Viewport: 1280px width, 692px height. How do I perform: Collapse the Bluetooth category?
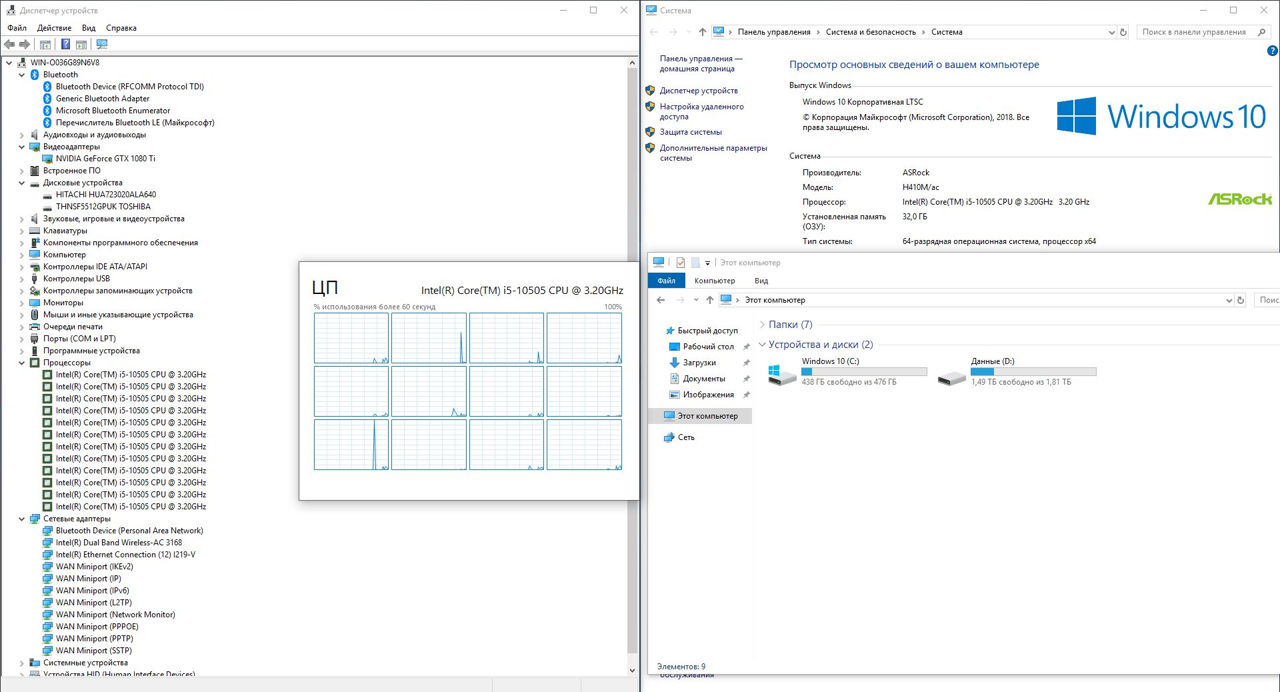[22, 74]
